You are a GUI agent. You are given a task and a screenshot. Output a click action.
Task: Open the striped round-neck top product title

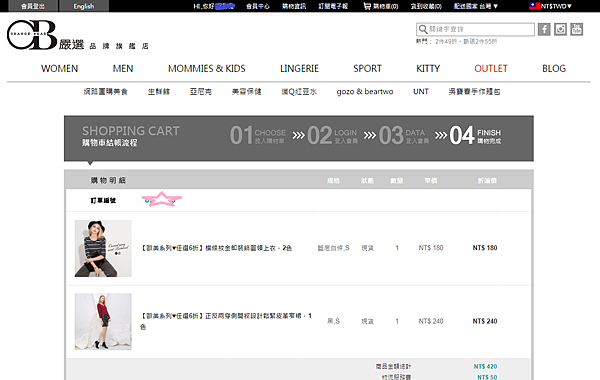[216, 248]
